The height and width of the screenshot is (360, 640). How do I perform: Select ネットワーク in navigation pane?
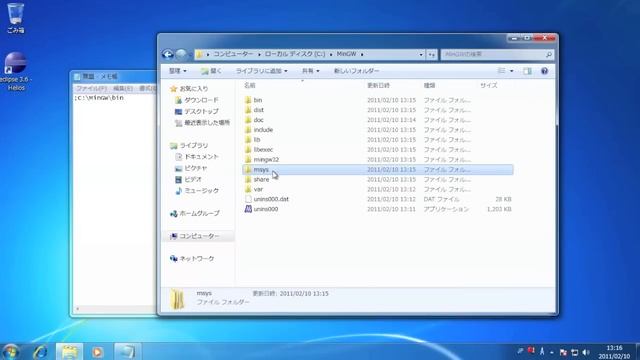192,259
